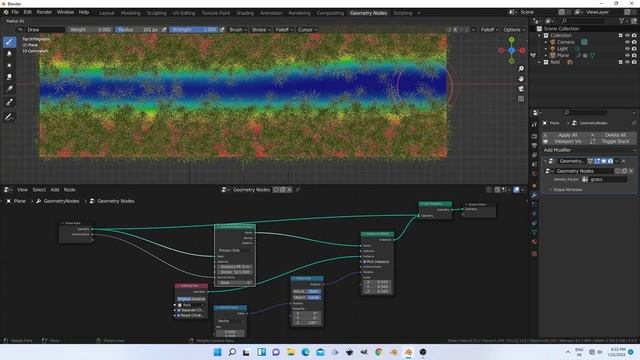Expand the field collection in outliner

tap(540, 62)
